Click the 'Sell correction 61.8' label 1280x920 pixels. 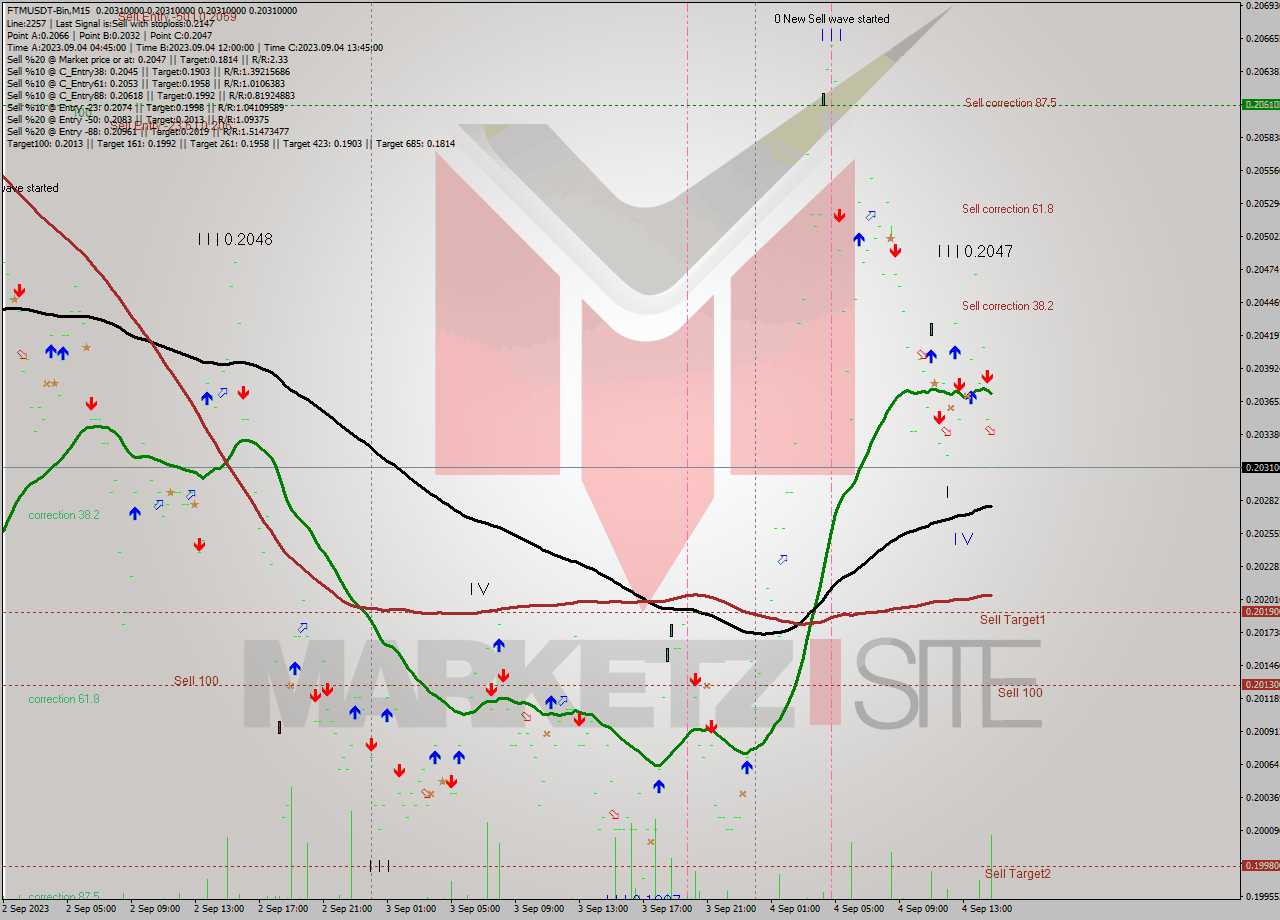[x=1007, y=209]
